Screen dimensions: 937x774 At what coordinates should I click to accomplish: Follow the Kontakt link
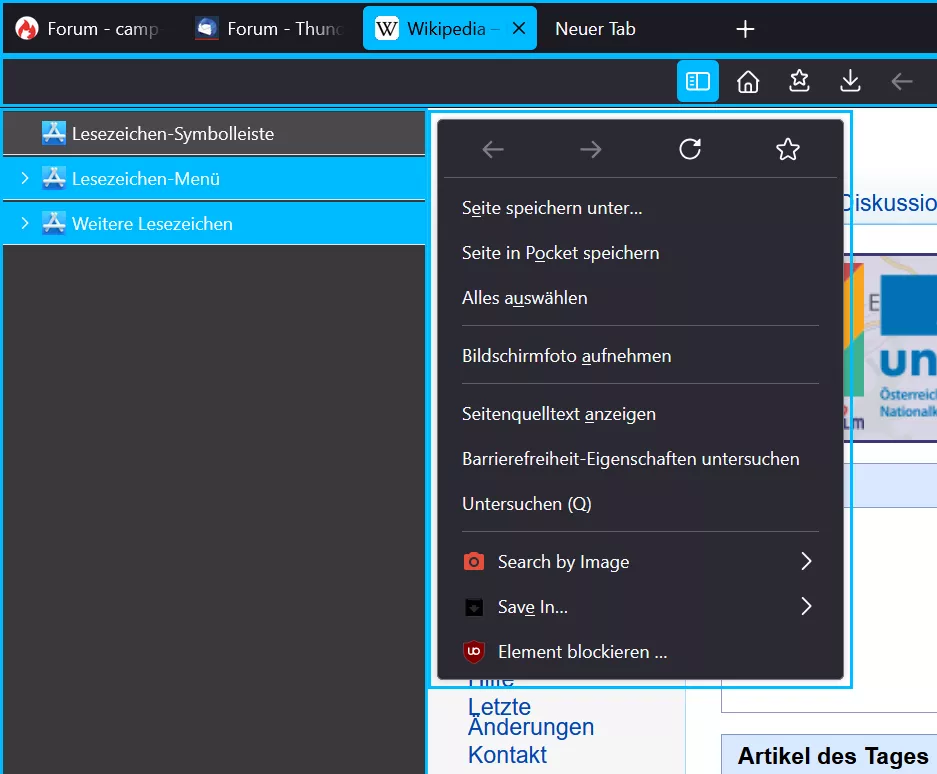click(507, 755)
